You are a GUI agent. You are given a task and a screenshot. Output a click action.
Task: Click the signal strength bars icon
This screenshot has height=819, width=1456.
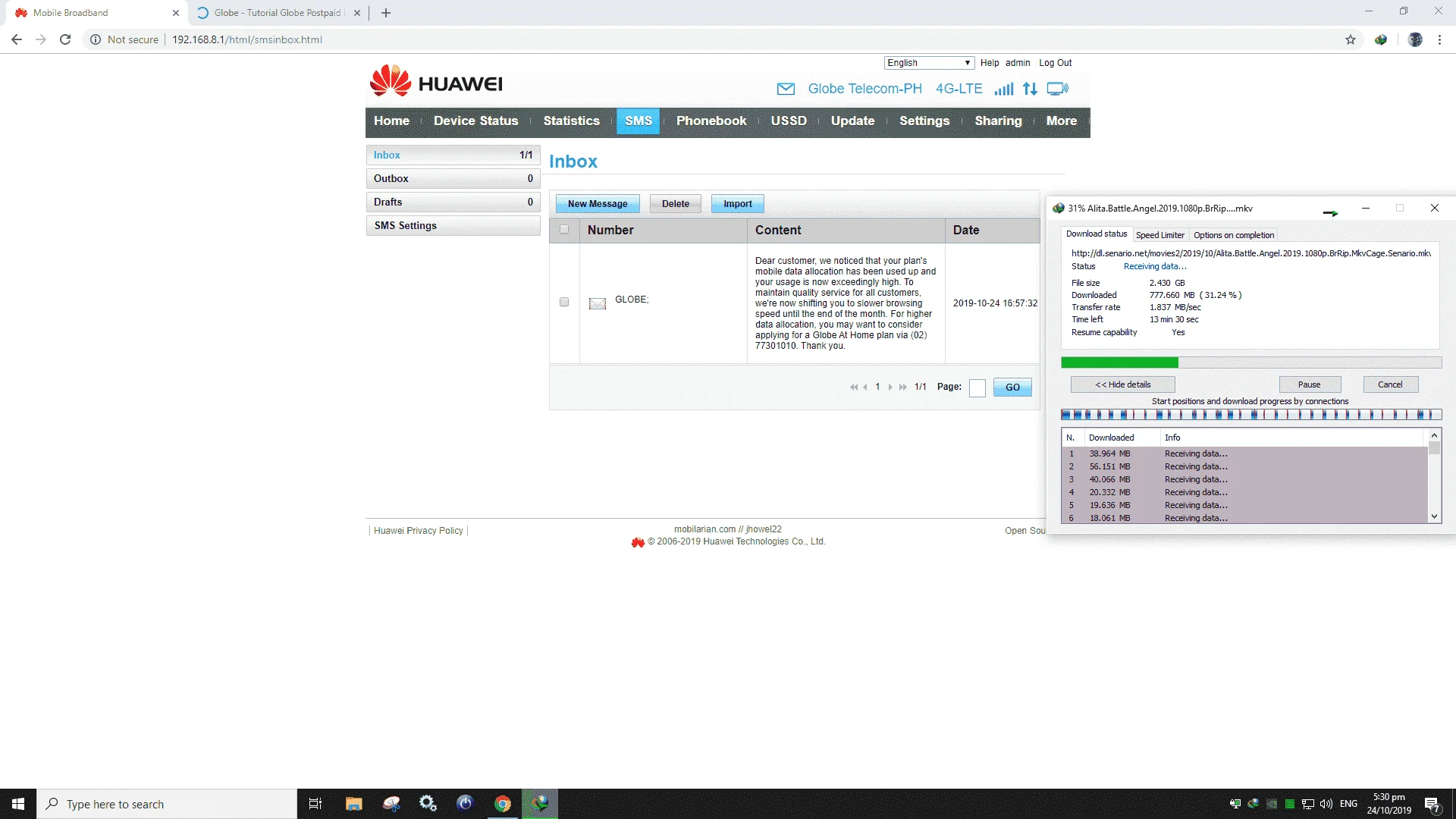(x=1004, y=89)
